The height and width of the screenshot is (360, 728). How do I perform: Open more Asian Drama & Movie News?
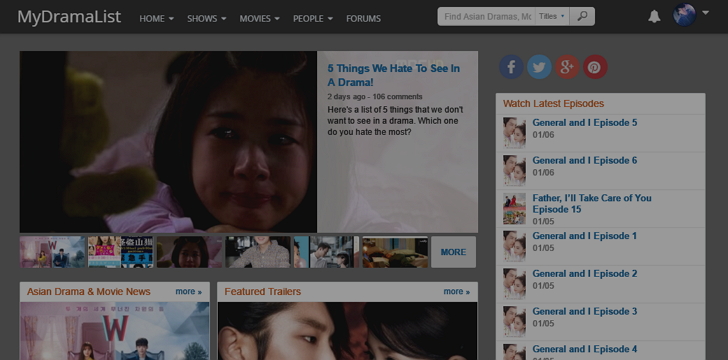(x=188, y=292)
